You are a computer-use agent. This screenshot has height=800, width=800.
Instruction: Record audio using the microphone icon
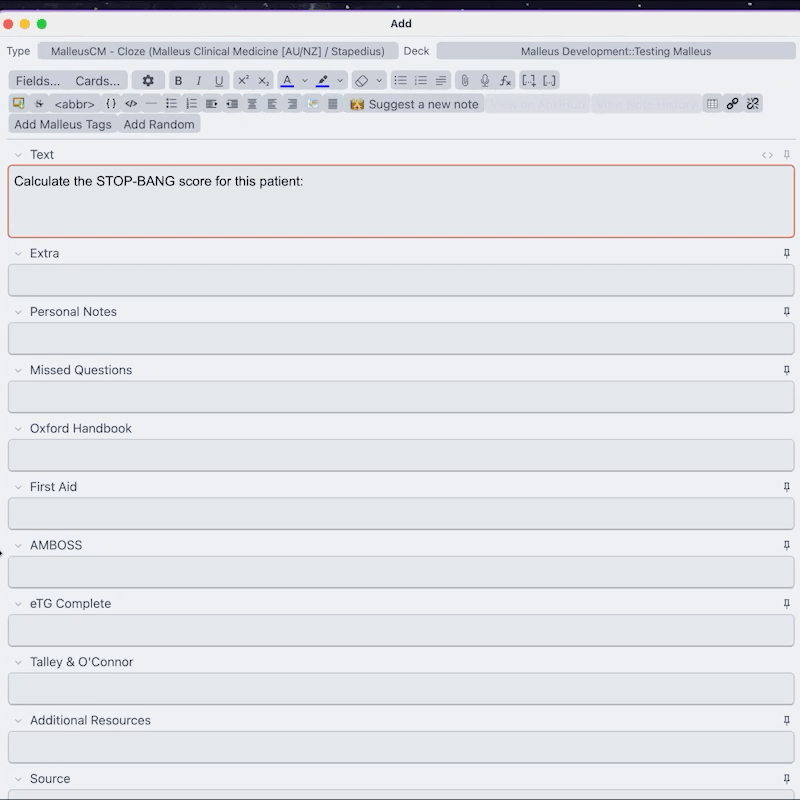[x=483, y=80]
